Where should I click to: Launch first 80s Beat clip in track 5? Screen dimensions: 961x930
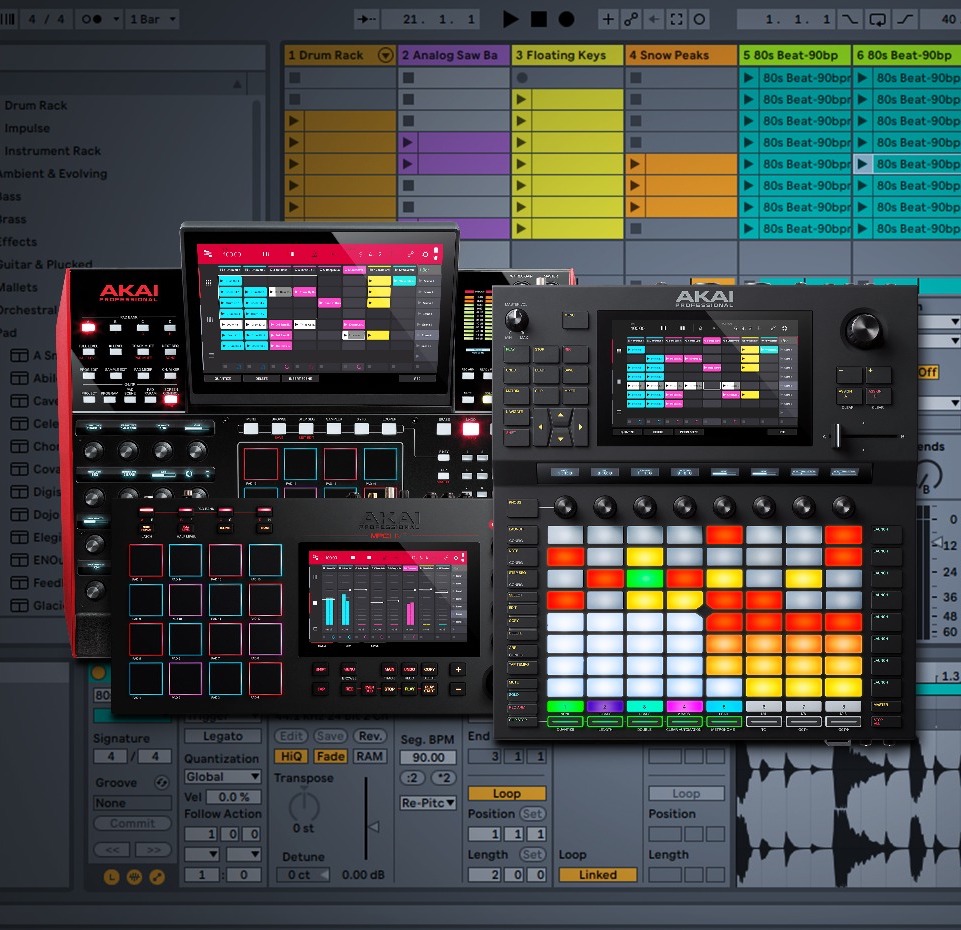point(748,78)
